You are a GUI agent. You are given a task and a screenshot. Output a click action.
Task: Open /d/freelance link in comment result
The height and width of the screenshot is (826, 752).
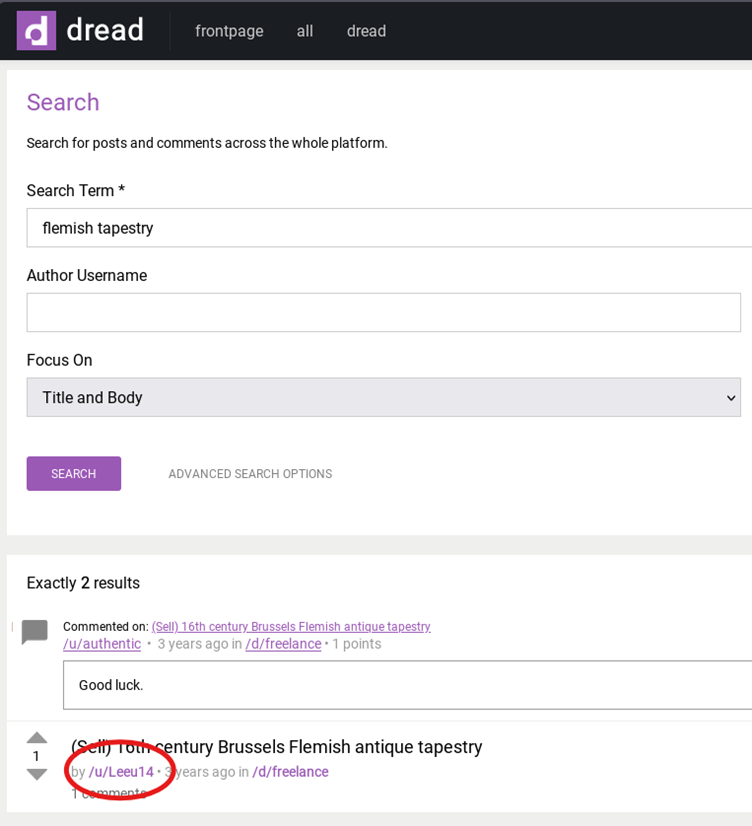click(x=283, y=644)
